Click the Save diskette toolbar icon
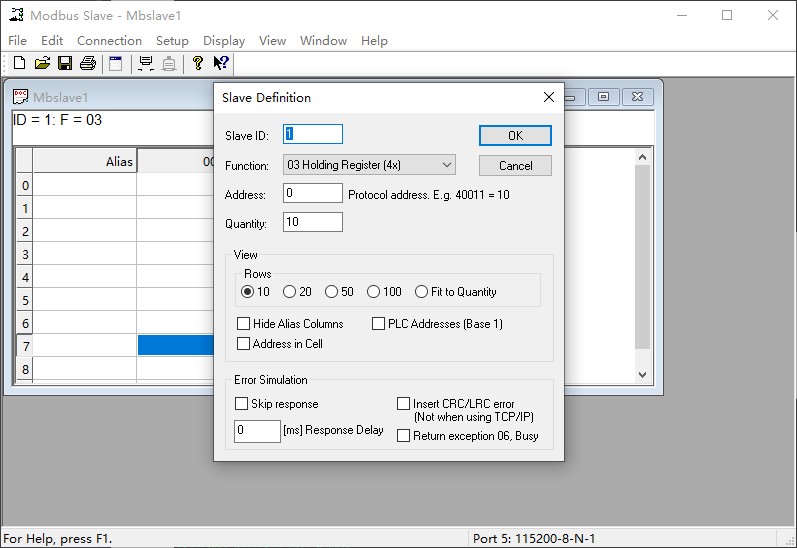 point(65,63)
